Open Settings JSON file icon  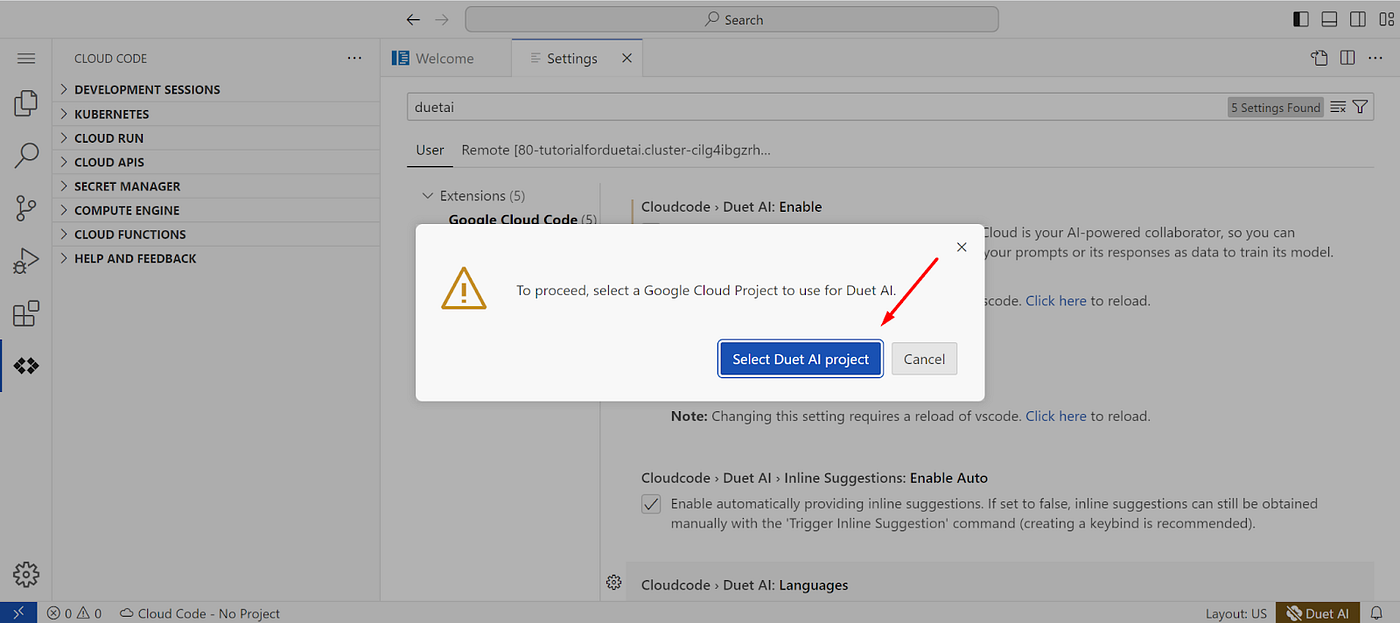click(x=1319, y=58)
